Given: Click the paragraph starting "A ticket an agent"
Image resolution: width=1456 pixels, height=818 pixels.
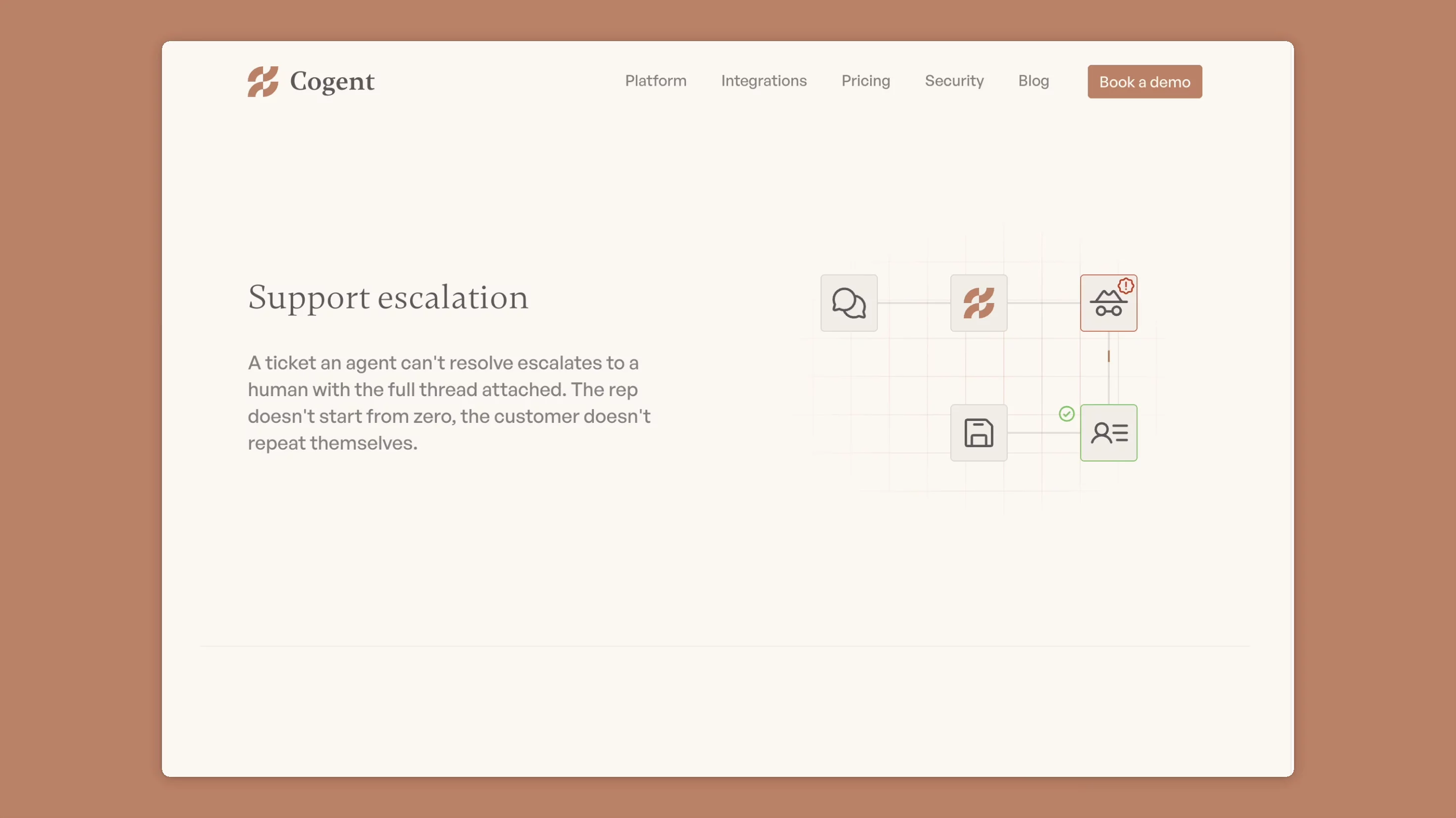Looking at the screenshot, I should 449,403.
